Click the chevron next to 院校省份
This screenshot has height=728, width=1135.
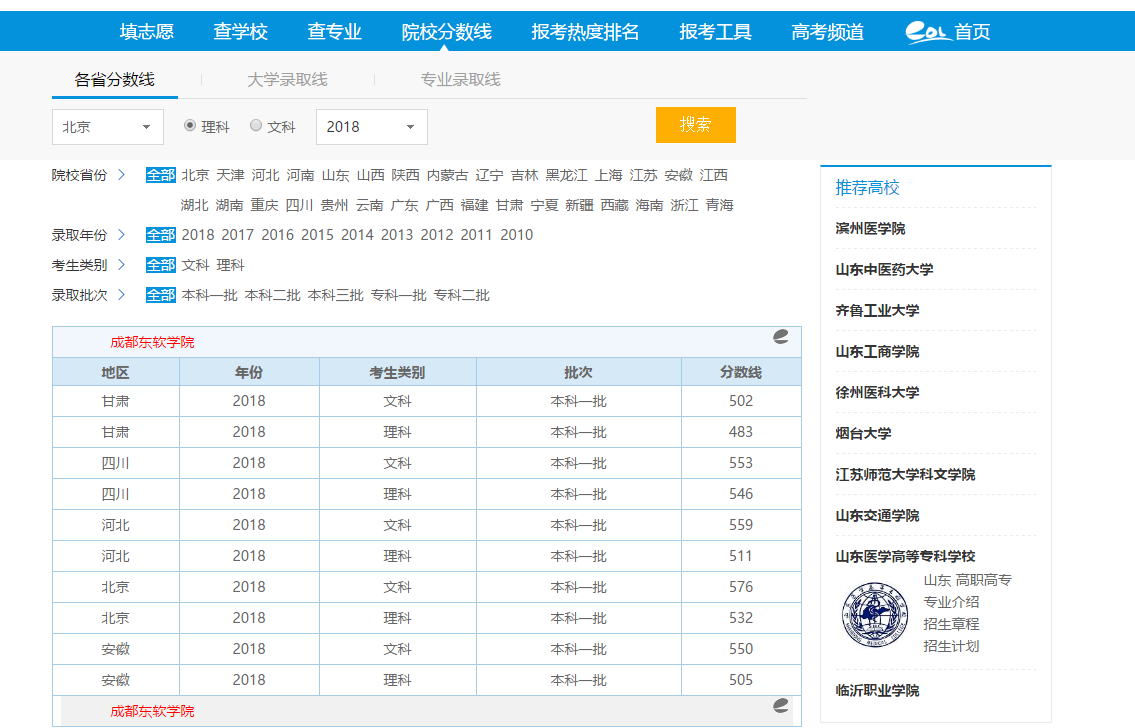tap(122, 174)
